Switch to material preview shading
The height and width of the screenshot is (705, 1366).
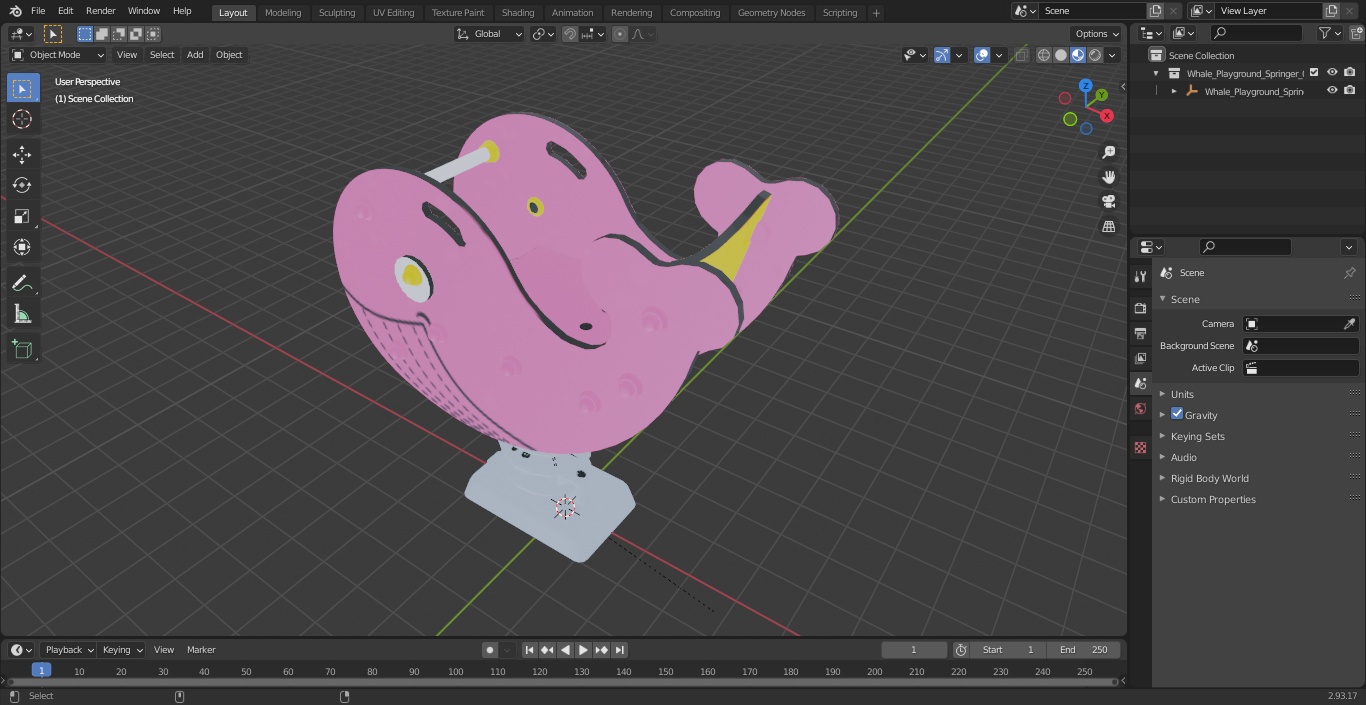click(1078, 55)
